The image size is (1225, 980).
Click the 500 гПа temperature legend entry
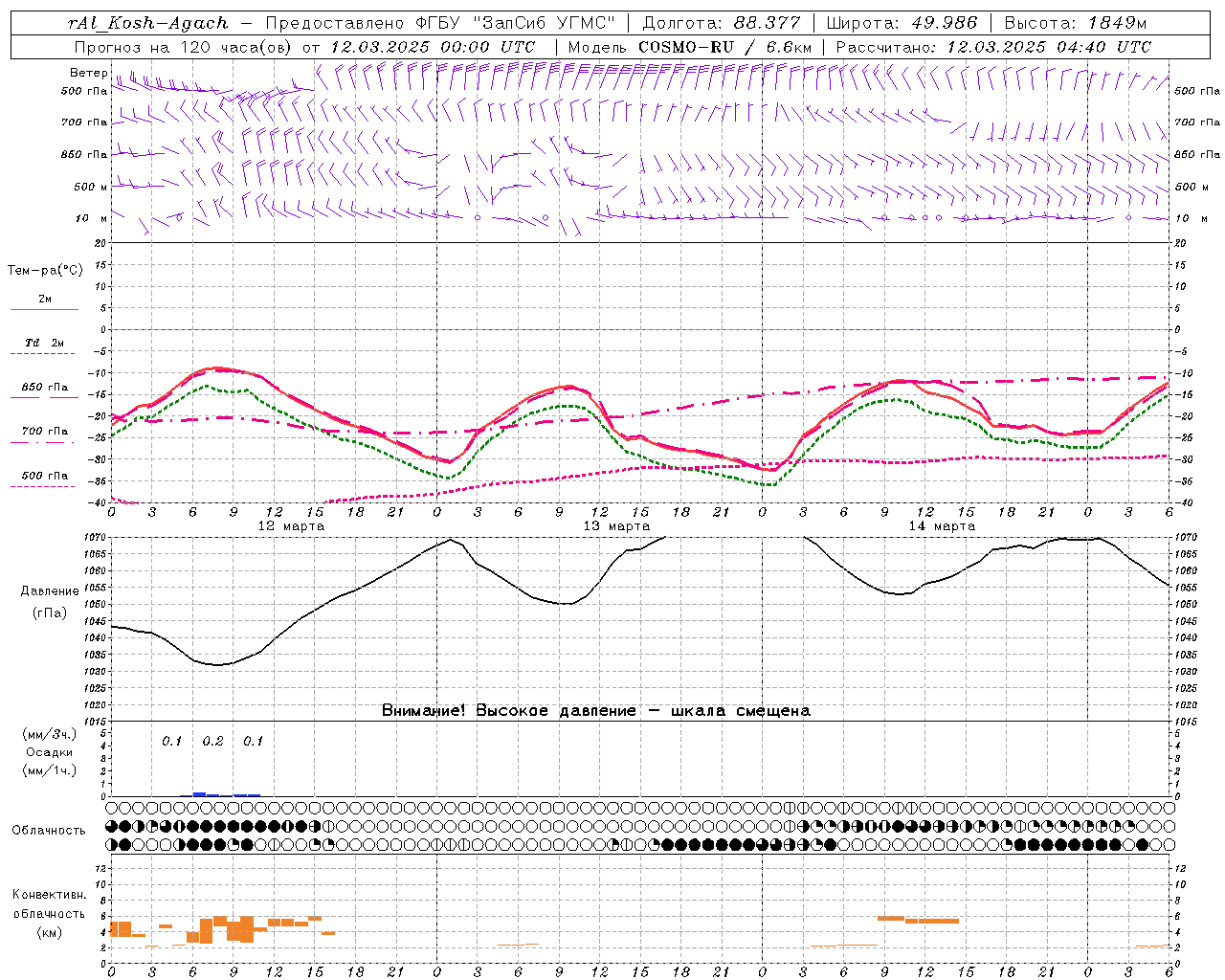point(45,476)
